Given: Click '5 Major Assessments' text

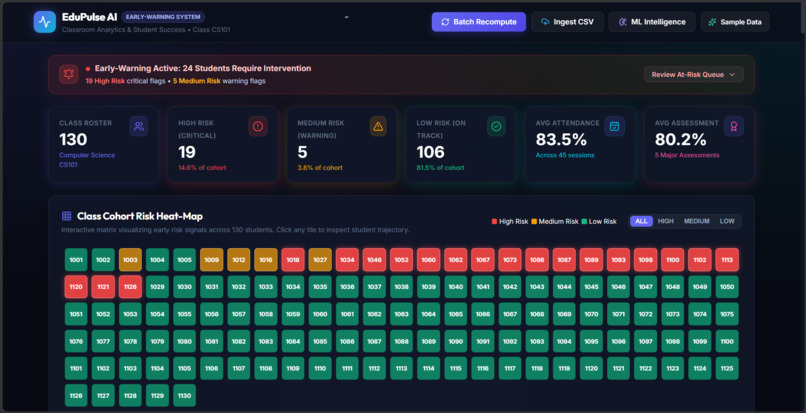Looking at the screenshot, I should 687,155.
